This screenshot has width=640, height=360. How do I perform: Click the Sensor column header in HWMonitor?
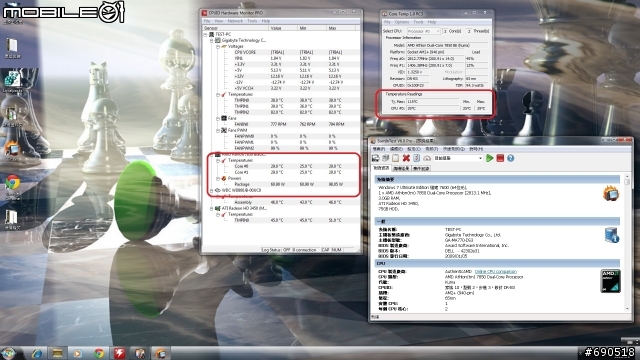(x=236, y=28)
